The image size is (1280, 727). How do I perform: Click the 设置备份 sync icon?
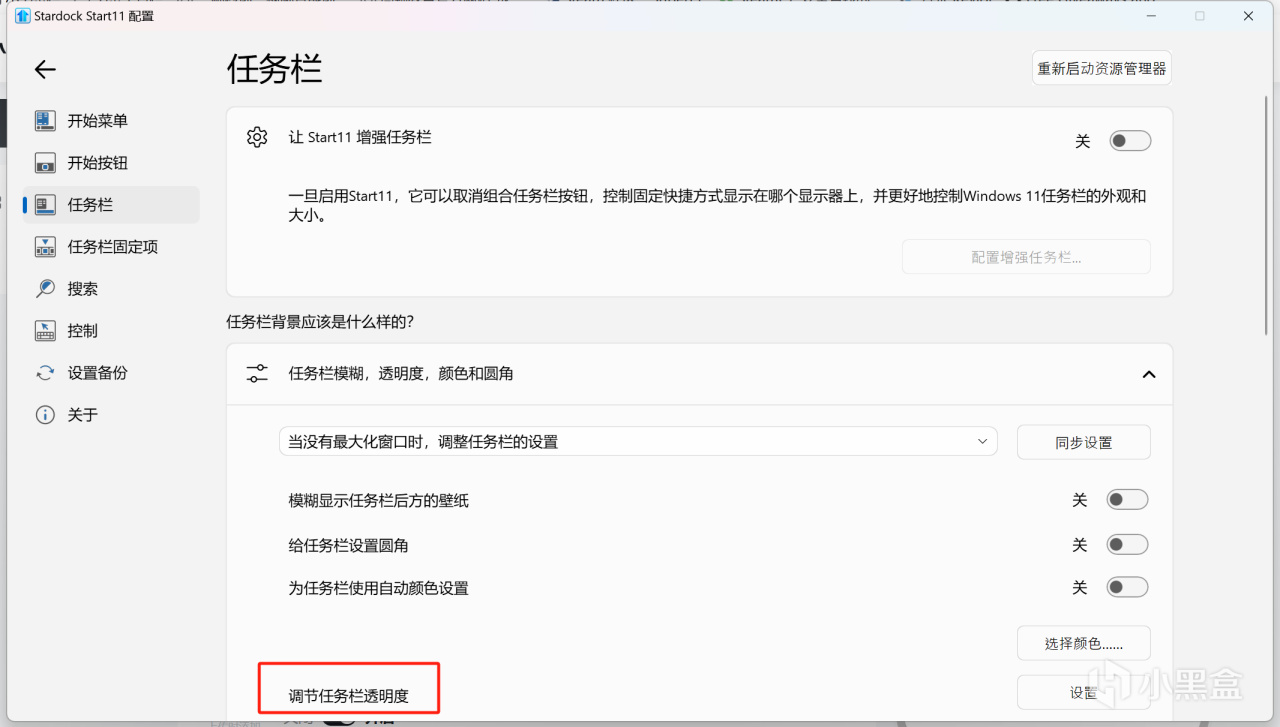click(45, 373)
